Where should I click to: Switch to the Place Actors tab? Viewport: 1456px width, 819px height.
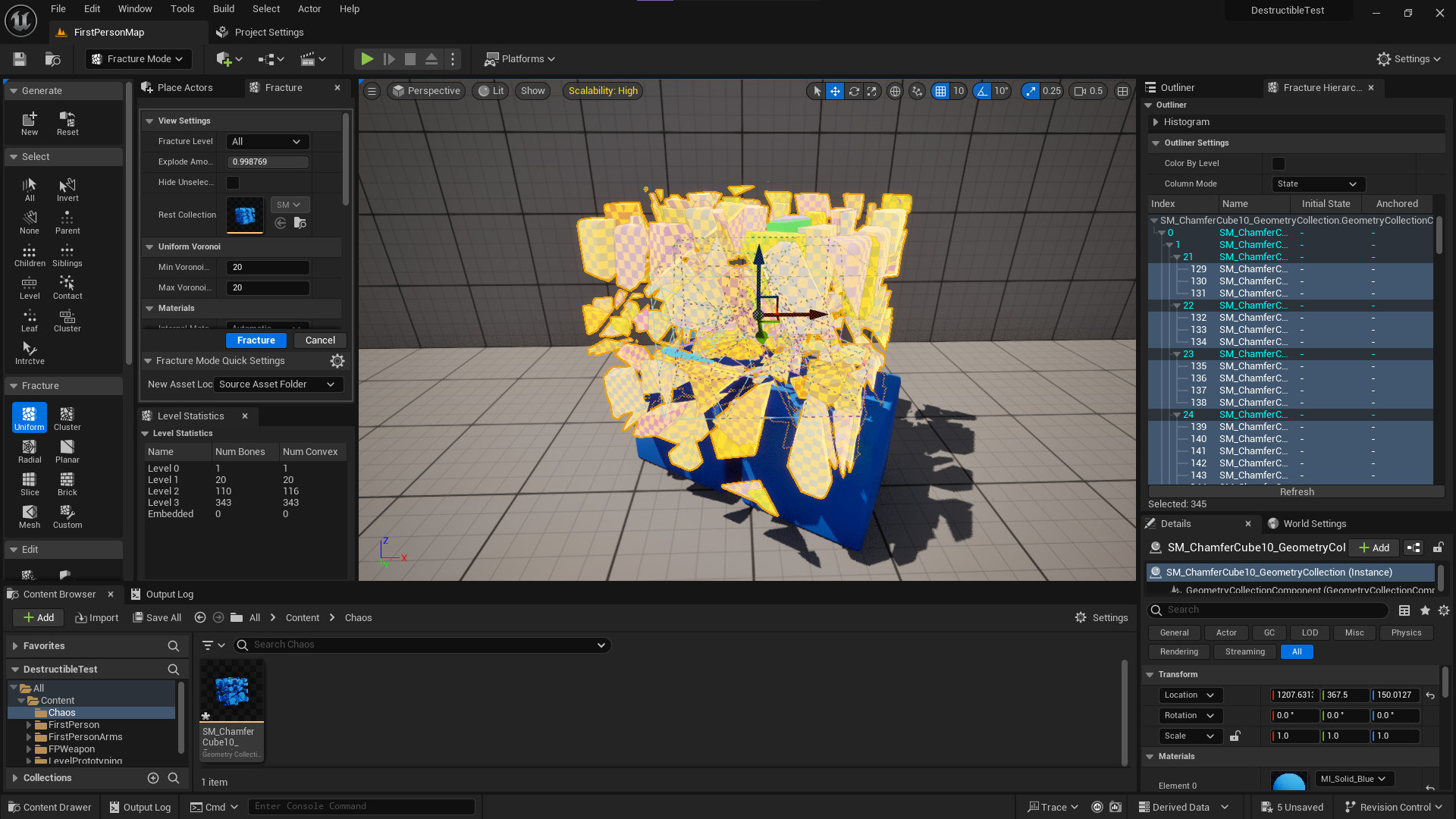coord(177,88)
